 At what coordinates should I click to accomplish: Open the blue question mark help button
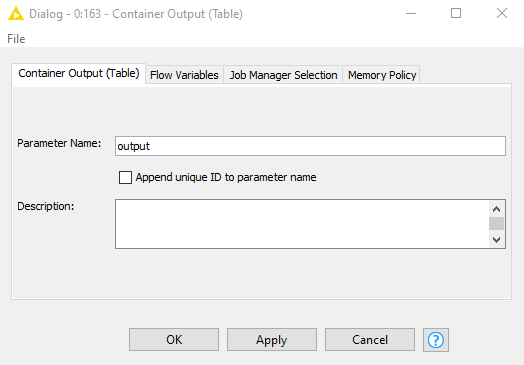[436, 340]
